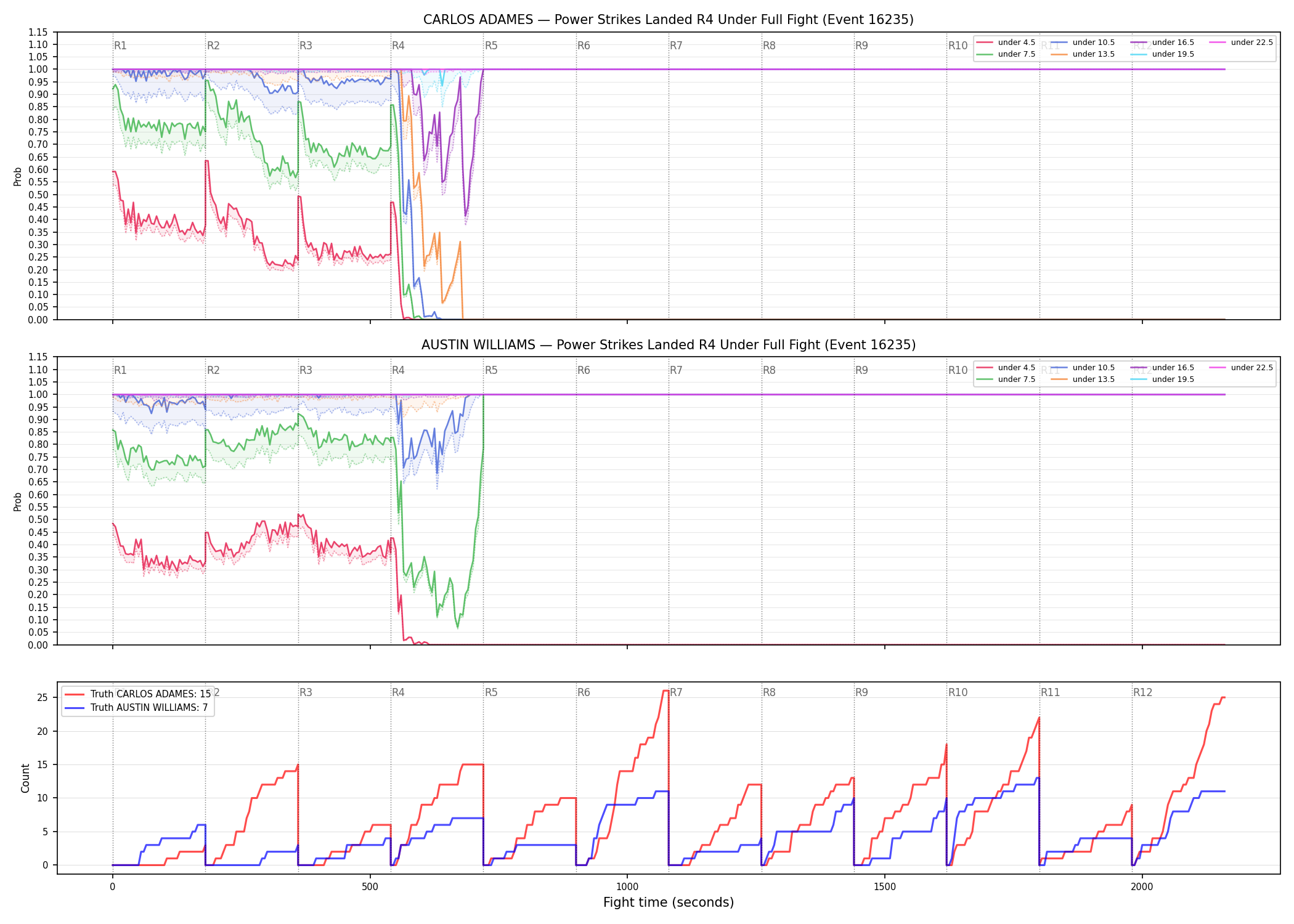The height and width of the screenshot is (924, 1294).
Task: Select 'under 7.5' in Austin Williams legend
Action: click(1006, 379)
